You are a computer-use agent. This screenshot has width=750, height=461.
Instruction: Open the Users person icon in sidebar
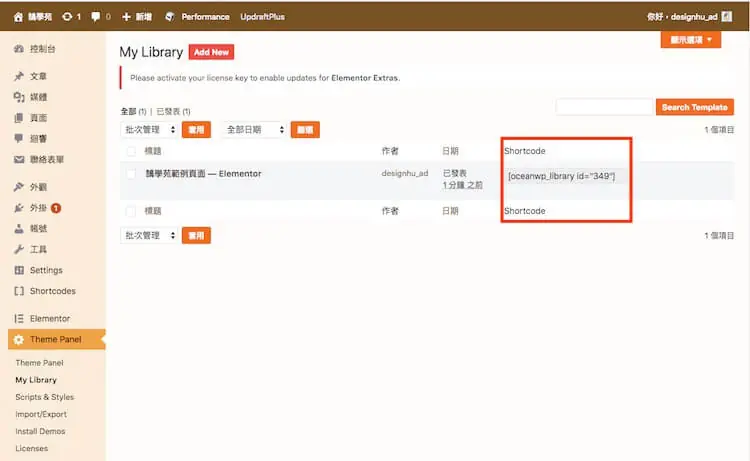pos(19,229)
